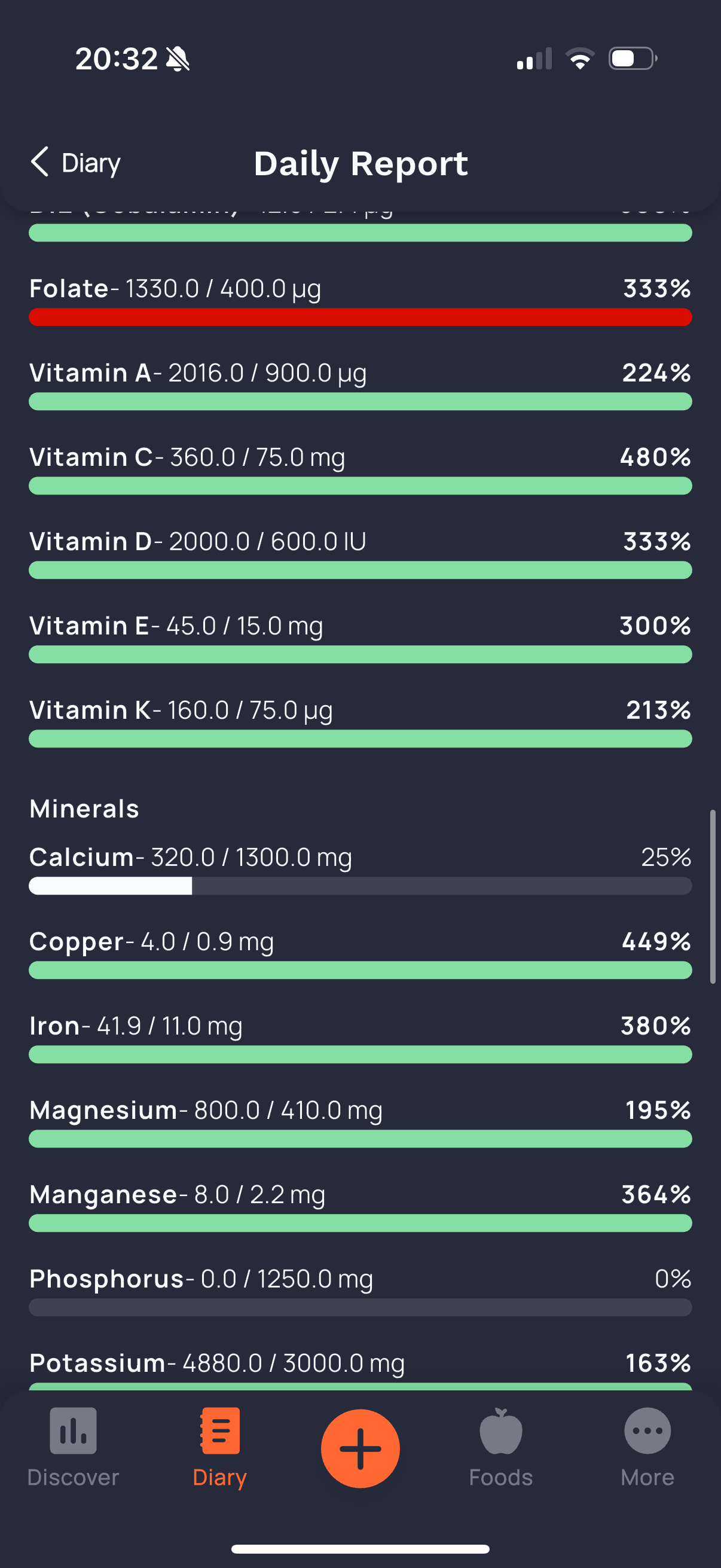Viewport: 721px width, 1568px height.
Task: Open the Iron nutrient detail row
Action: point(360,1038)
